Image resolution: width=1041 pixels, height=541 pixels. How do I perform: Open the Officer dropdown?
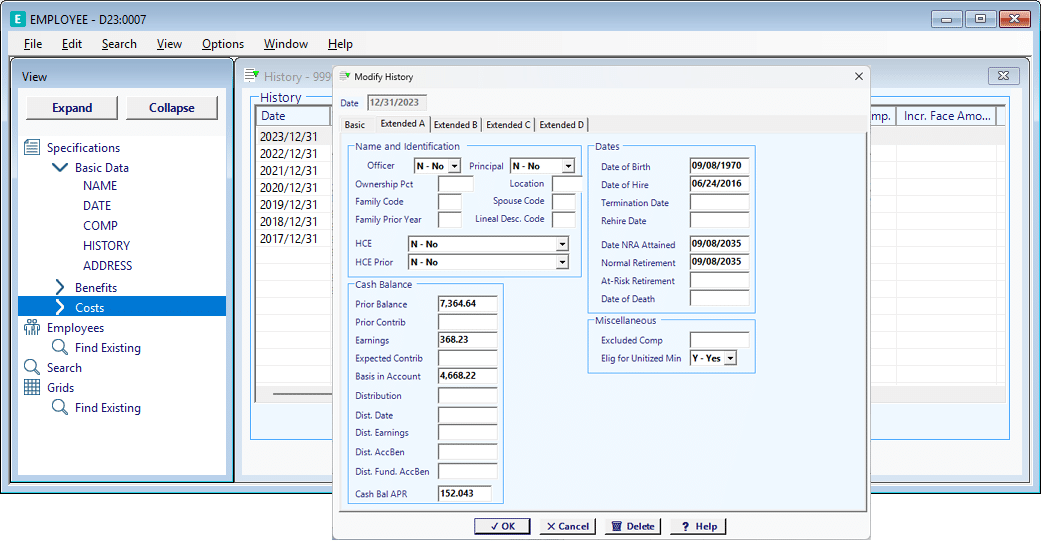click(455, 166)
